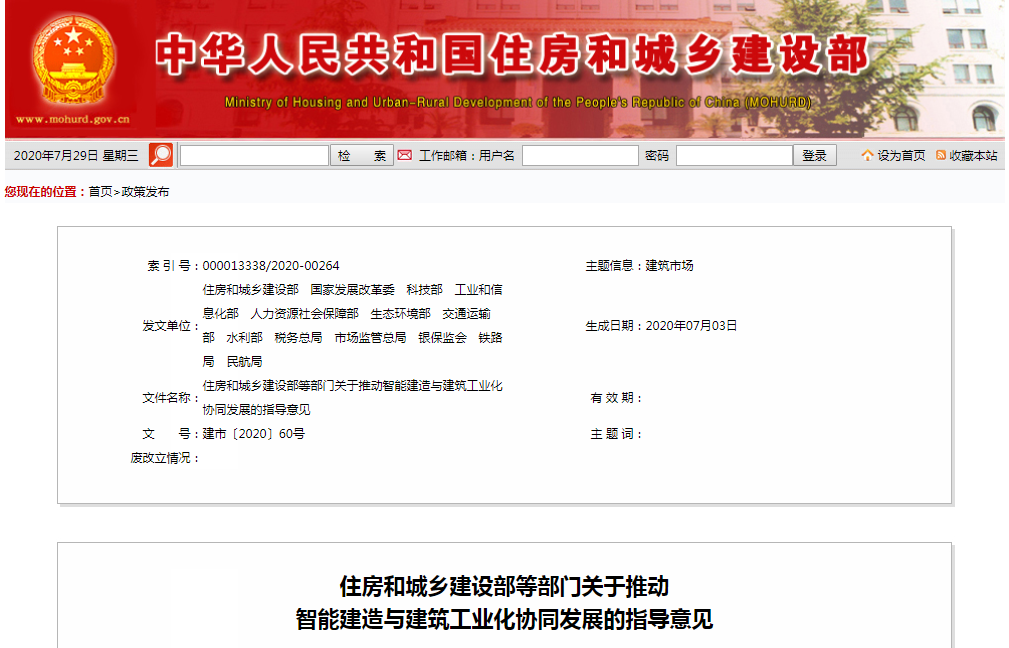Screen dimensions: 1009x648
Task: Click the 密码 password field
Action: coord(733,155)
